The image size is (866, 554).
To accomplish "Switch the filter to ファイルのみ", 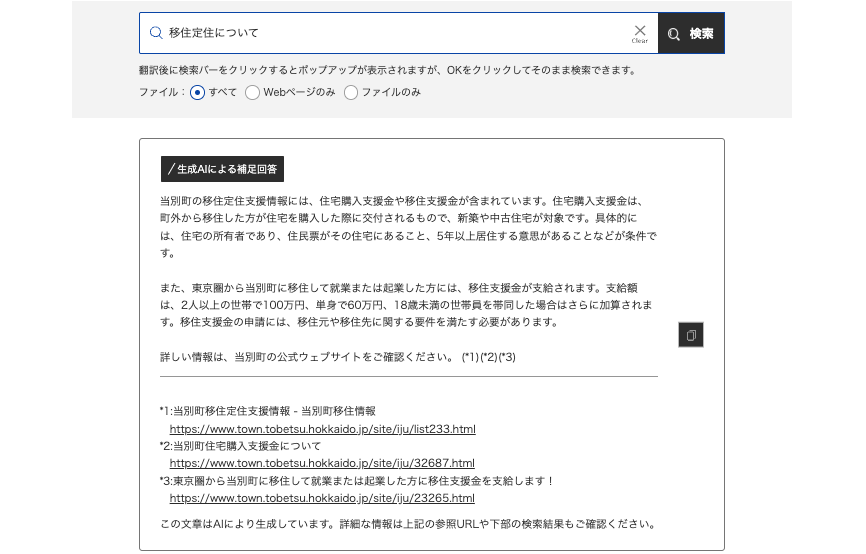I will (x=351, y=92).
